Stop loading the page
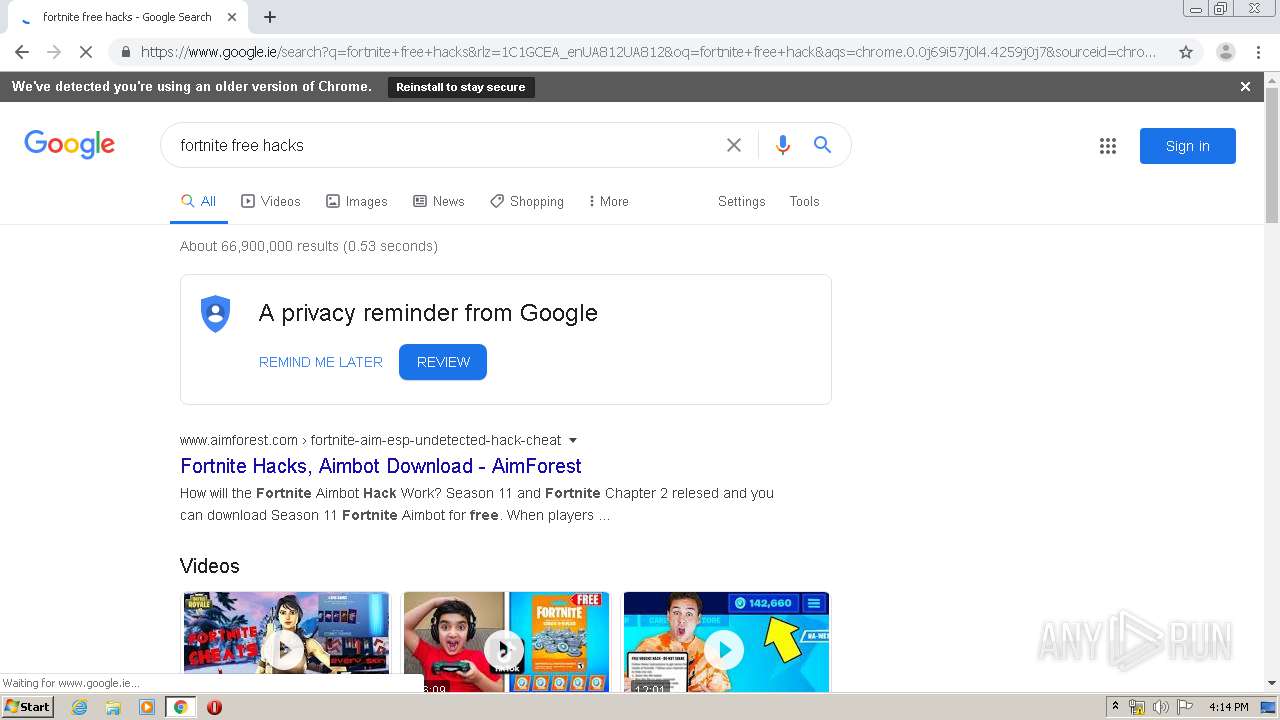 click(x=86, y=52)
